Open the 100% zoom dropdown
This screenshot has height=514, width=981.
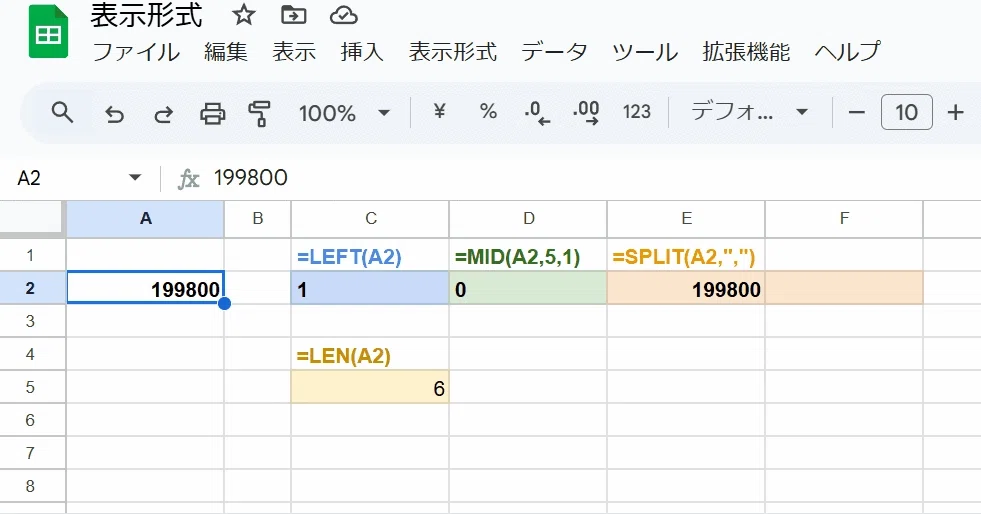pos(344,113)
